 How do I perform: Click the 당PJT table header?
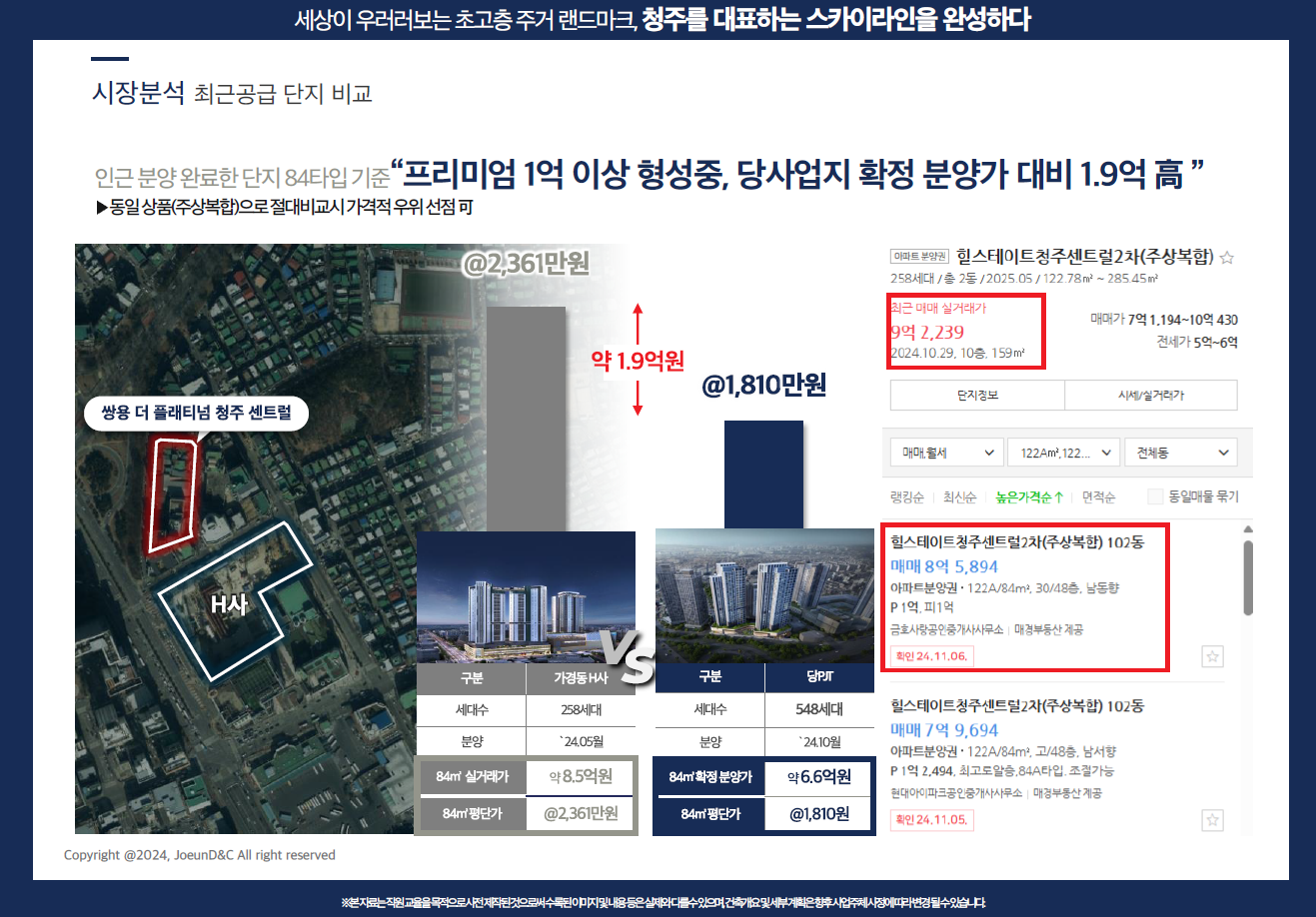(819, 677)
